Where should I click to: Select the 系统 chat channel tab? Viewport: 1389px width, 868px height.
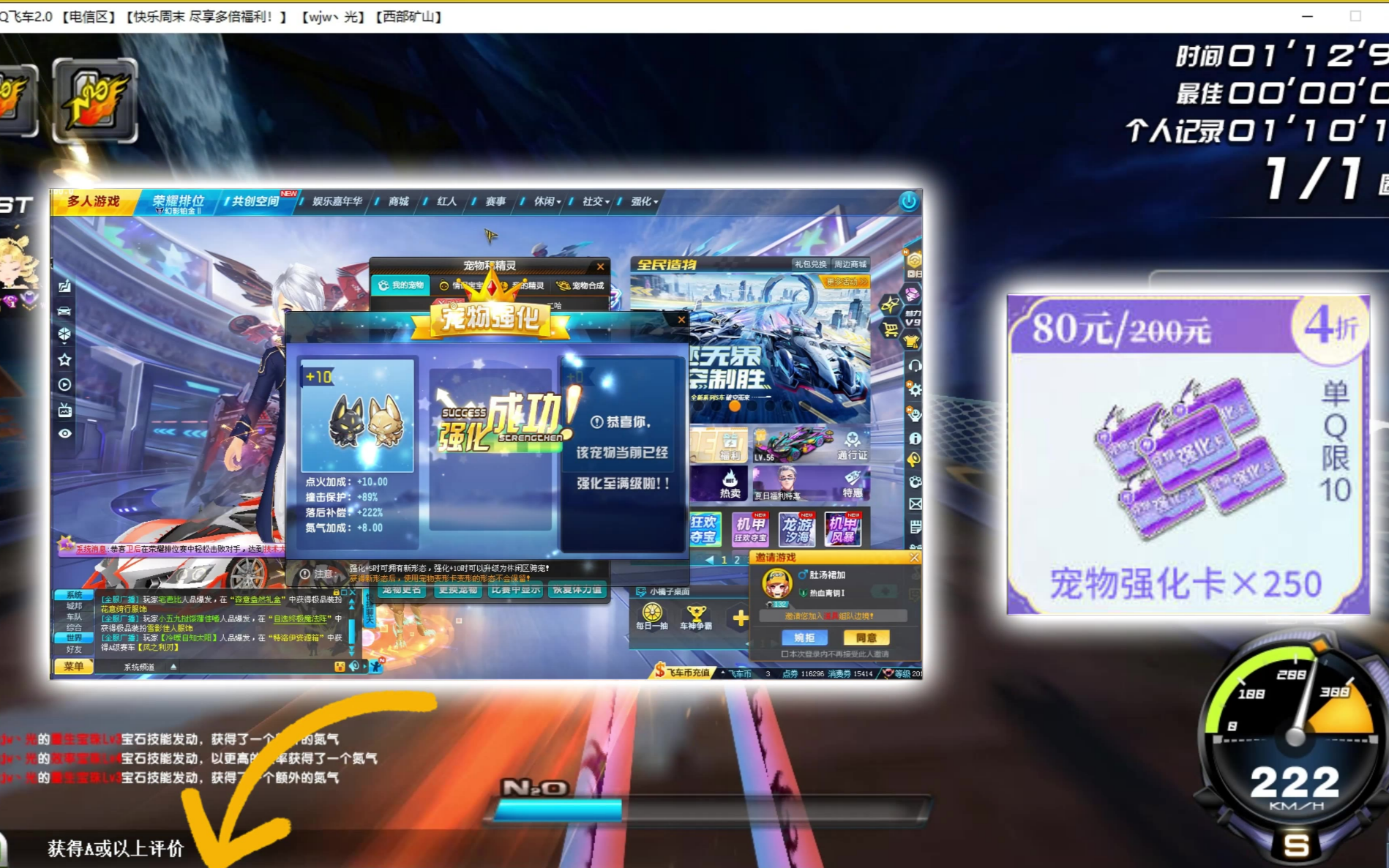tap(74, 595)
